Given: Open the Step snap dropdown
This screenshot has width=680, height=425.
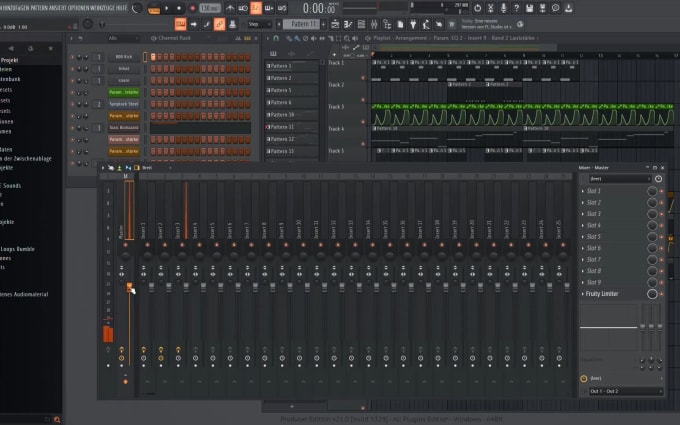Looking at the screenshot, I should [259, 24].
